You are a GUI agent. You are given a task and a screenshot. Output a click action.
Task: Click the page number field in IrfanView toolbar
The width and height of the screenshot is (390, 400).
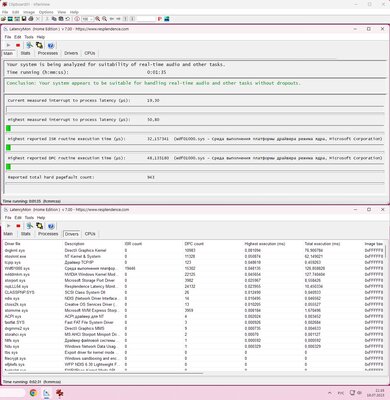click(x=146, y=19)
